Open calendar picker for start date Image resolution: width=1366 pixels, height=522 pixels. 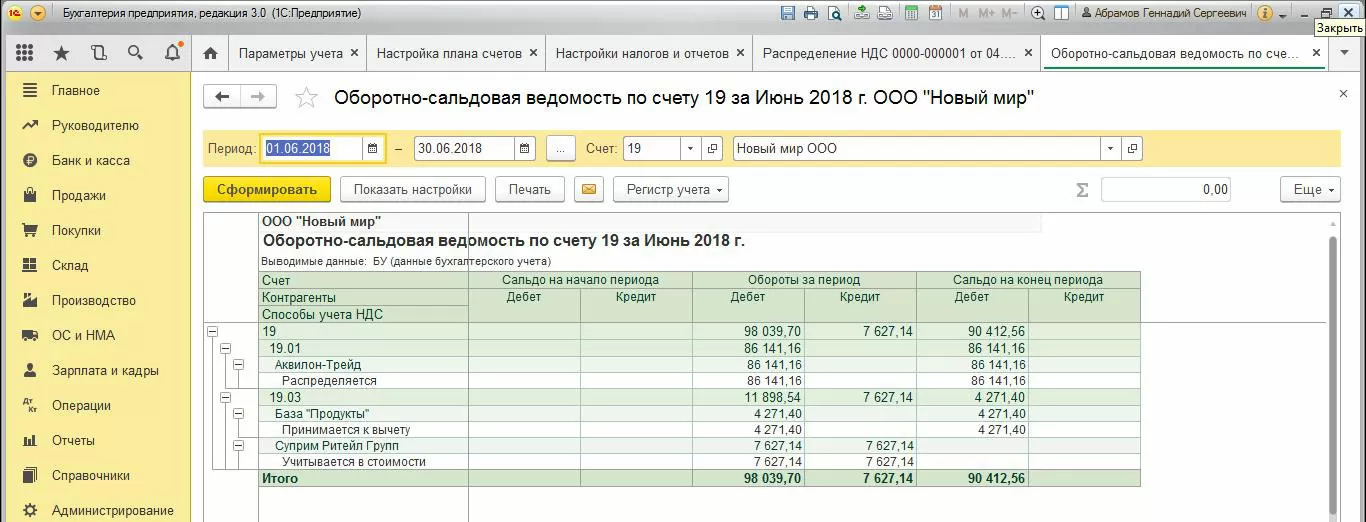point(373,149)
